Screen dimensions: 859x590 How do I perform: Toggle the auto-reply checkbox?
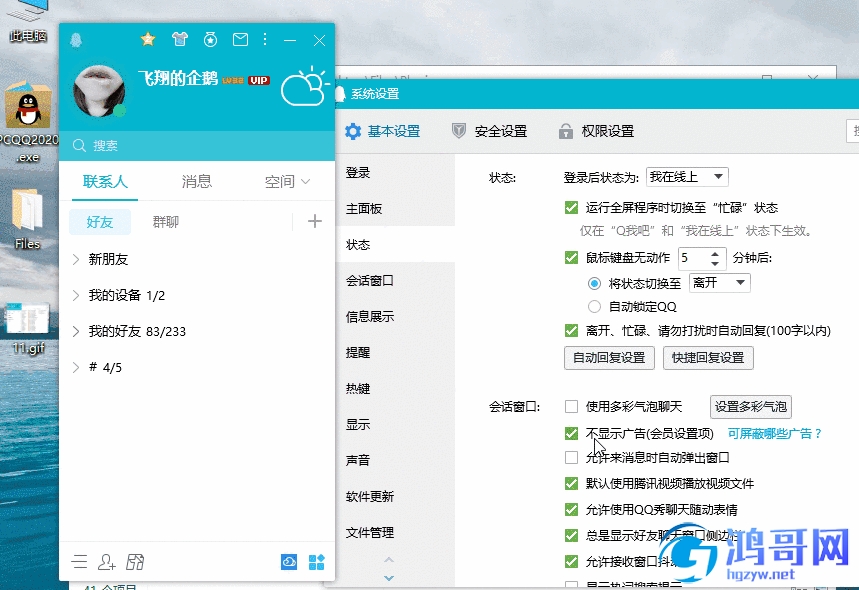(571, 330)
